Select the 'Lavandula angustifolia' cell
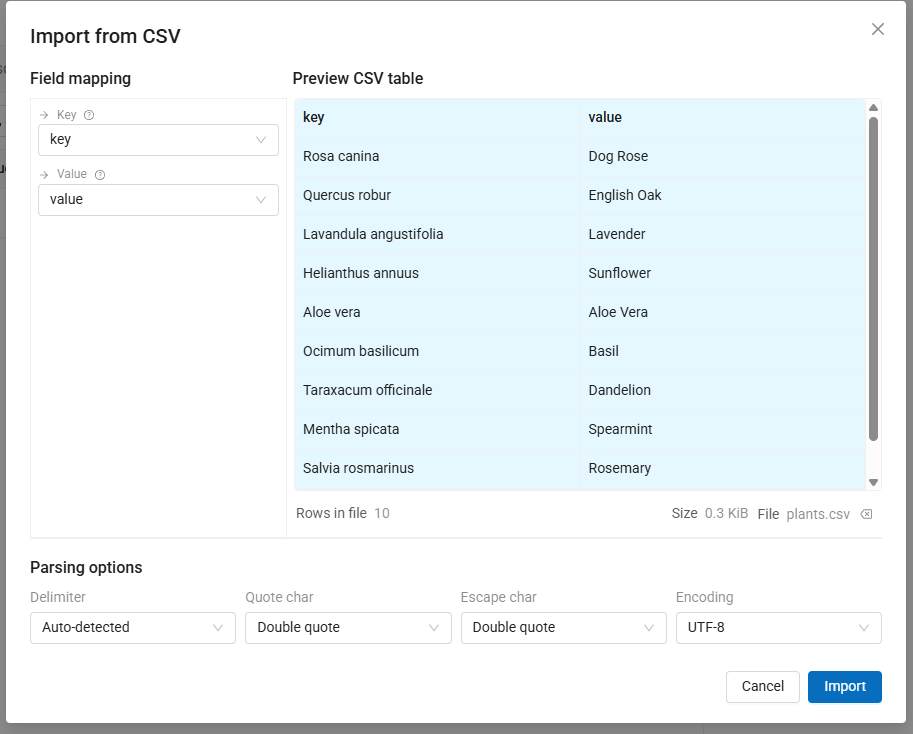 [x=437, y=235]
